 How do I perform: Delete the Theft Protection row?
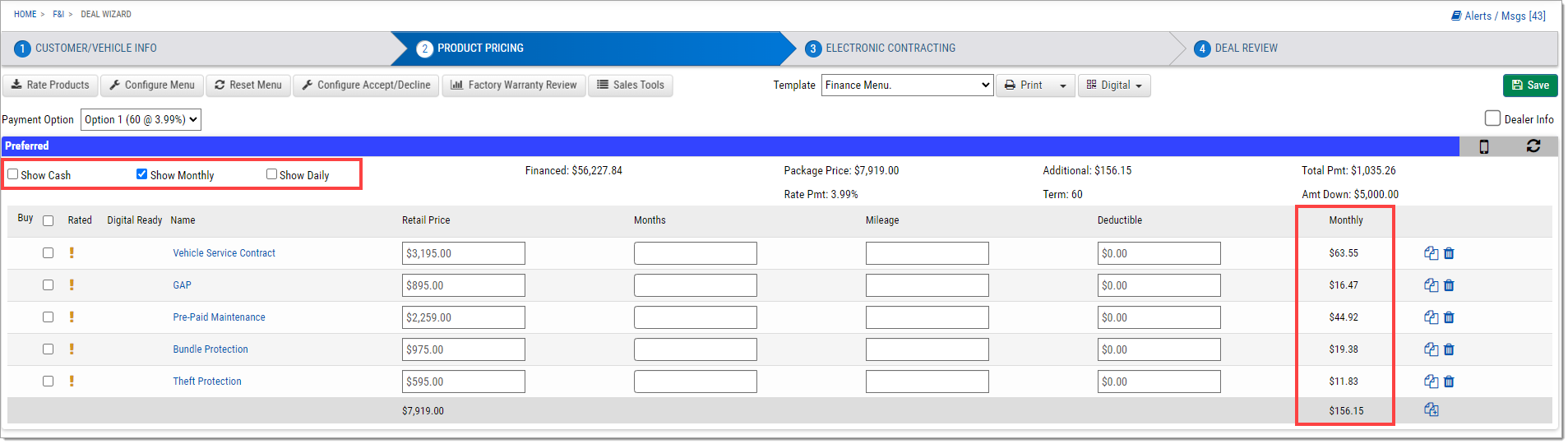point(1449,382)
